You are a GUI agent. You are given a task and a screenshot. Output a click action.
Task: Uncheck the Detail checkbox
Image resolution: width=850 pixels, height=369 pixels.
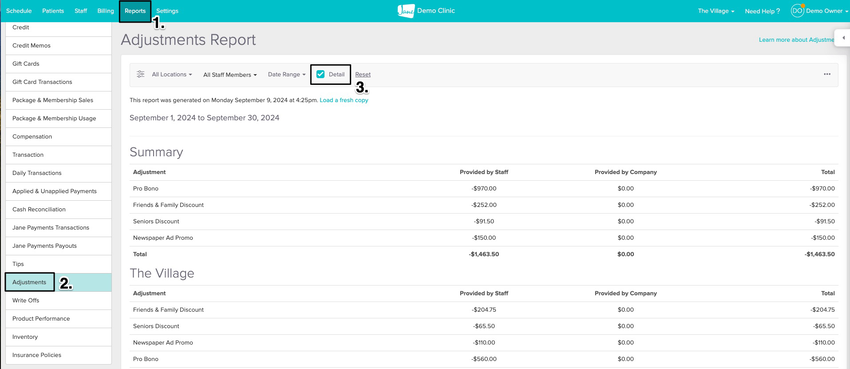coord(320,74)
